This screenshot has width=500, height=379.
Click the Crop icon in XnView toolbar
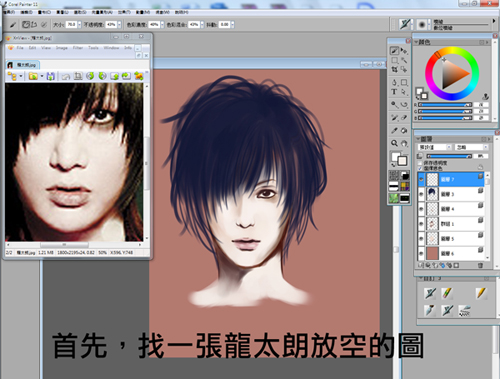[78, 76]
